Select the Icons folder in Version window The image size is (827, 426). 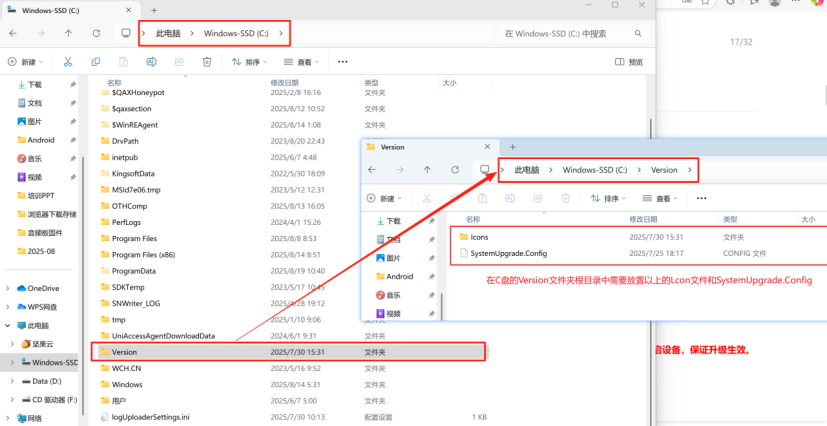pos(479,237)
